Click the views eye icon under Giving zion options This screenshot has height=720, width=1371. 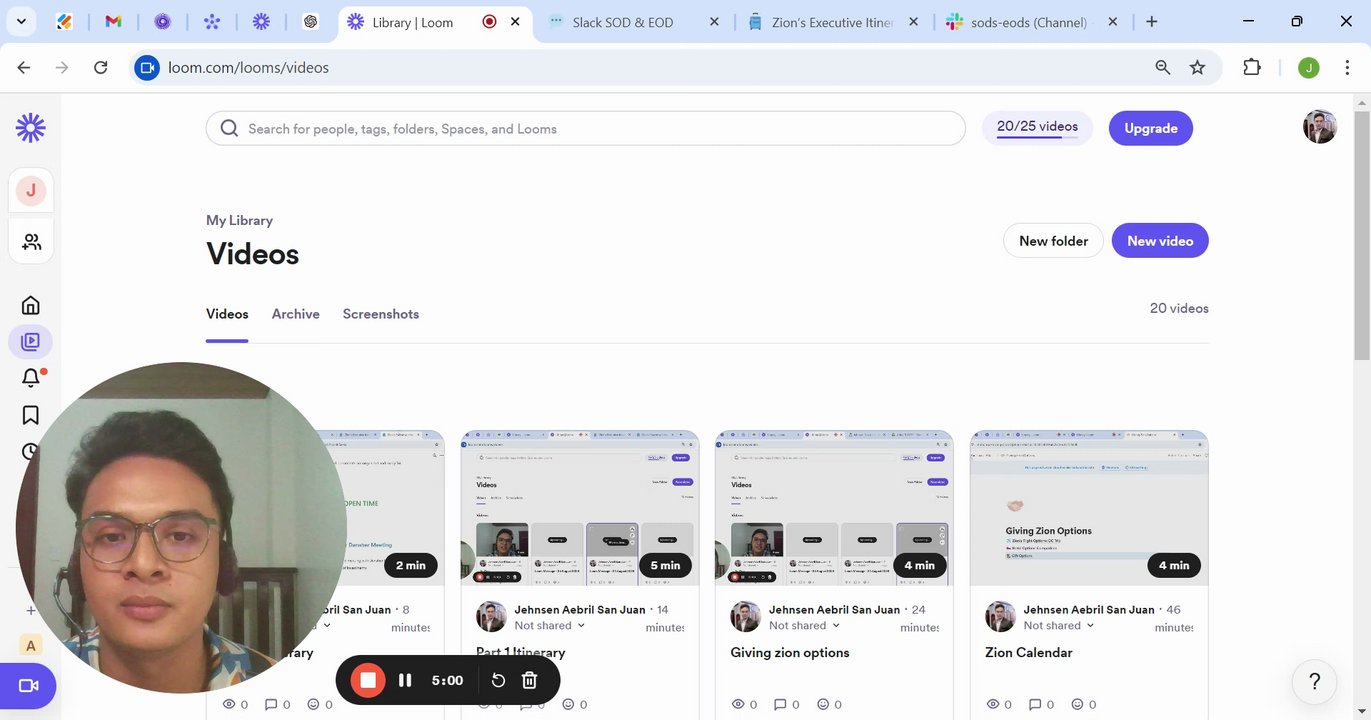pyautogui.click(x=738, y=704)
